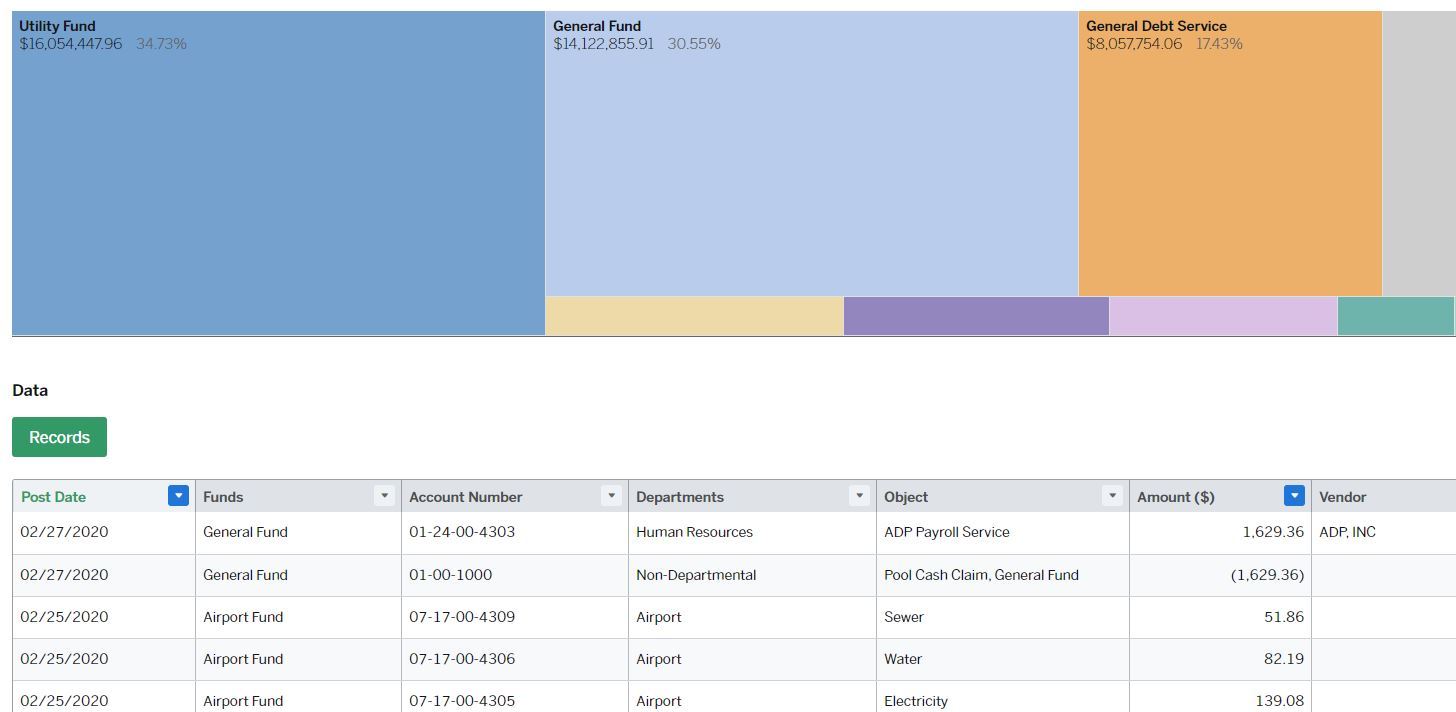Open the Object column dropdown

[x=1112, y=494]
